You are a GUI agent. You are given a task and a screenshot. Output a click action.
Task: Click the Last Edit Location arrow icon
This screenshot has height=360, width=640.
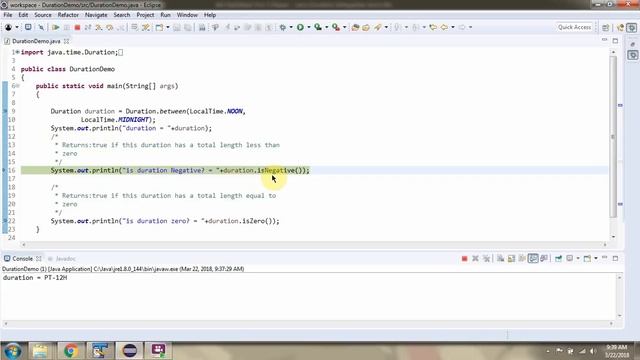coord(433,27)
